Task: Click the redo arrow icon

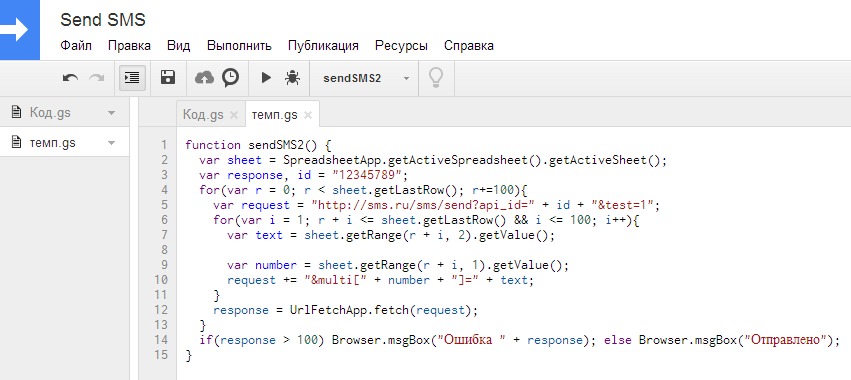Action: click(x=97, y=78)
